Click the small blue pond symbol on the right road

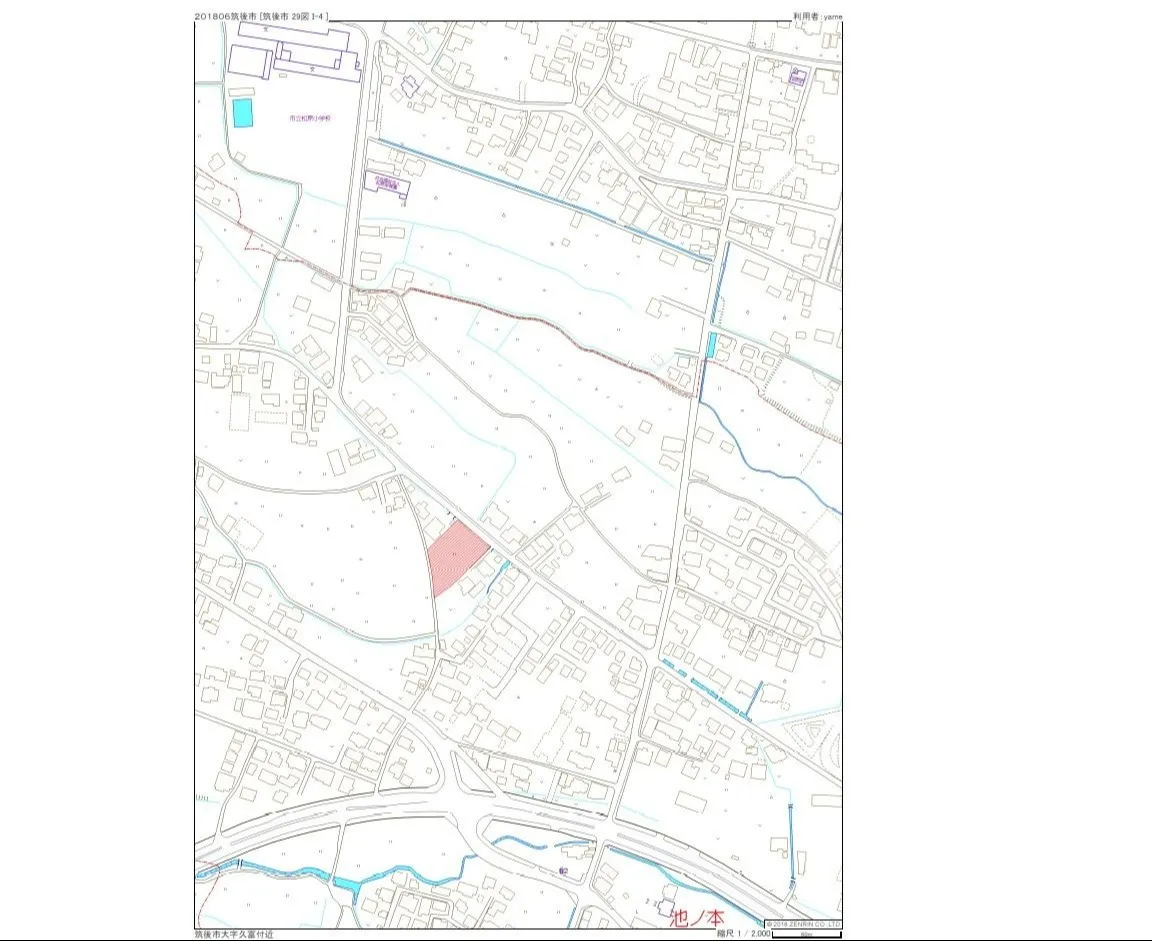(x=712, y=346)
